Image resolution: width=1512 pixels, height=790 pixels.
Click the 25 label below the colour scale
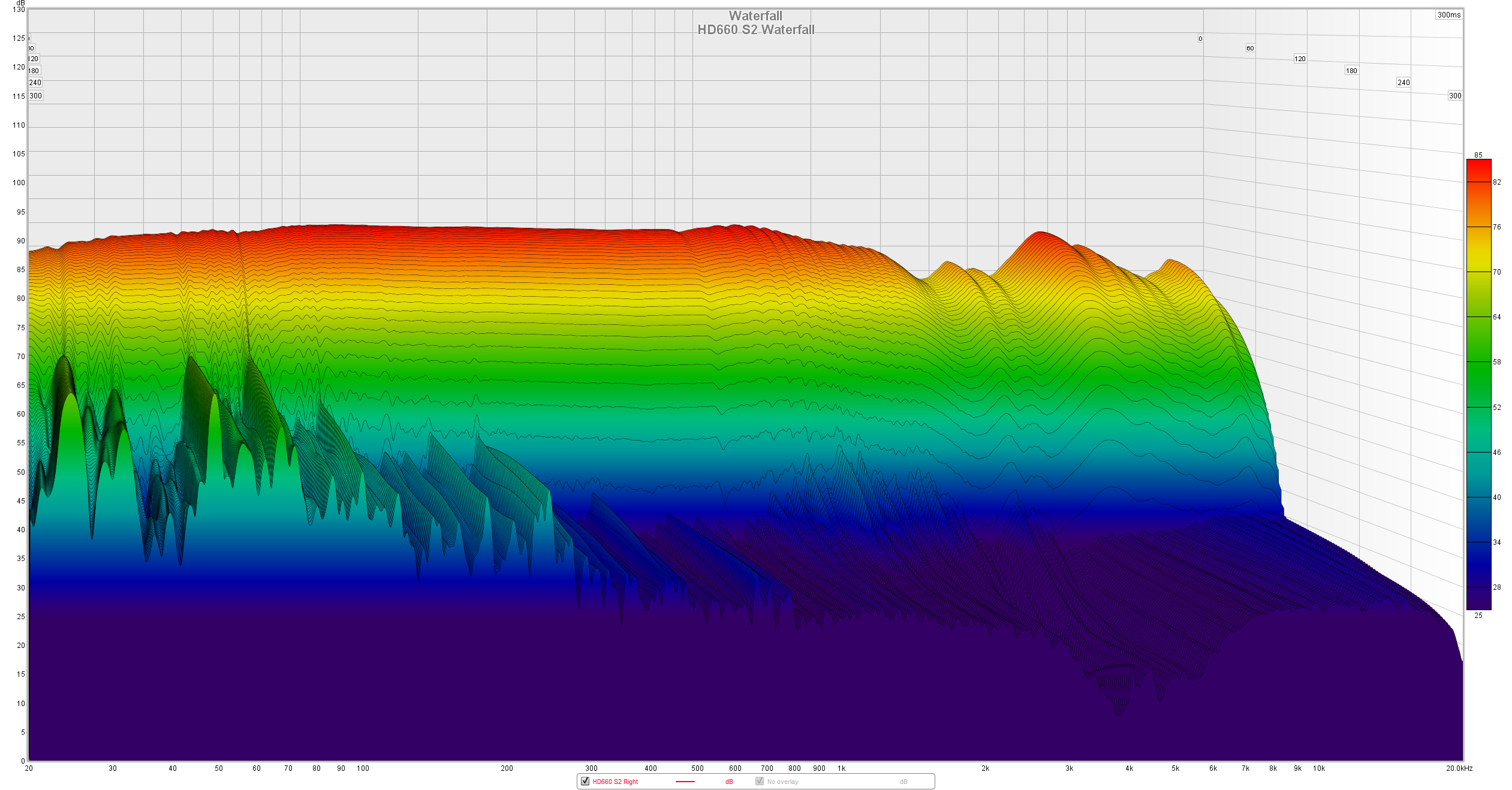click(x=1478, y=615)
